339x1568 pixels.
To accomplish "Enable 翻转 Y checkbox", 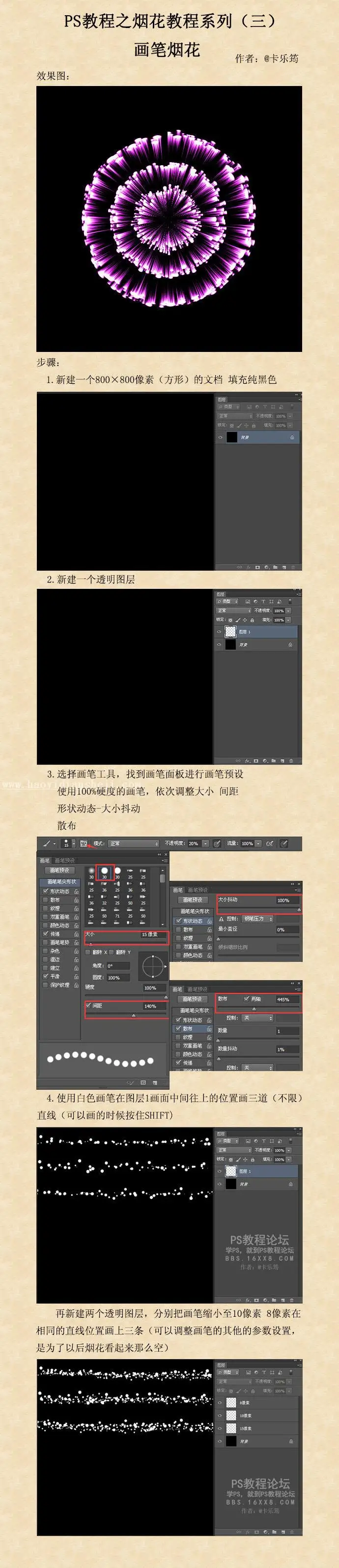I will [112, 952].
